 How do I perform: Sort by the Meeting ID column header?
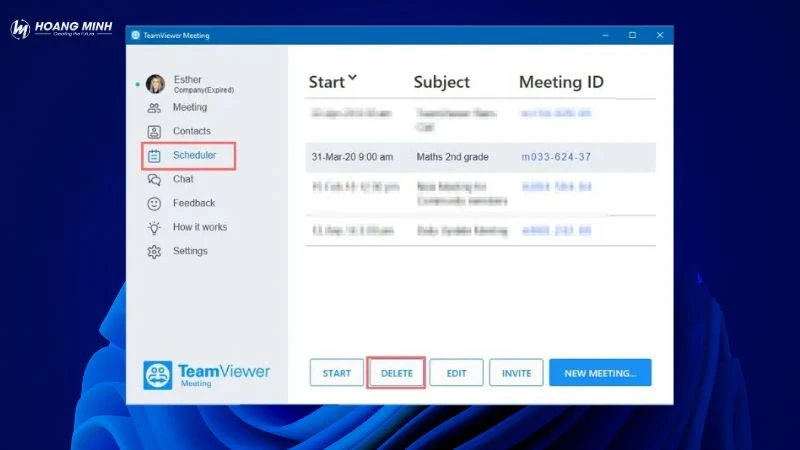click(561, 82)
